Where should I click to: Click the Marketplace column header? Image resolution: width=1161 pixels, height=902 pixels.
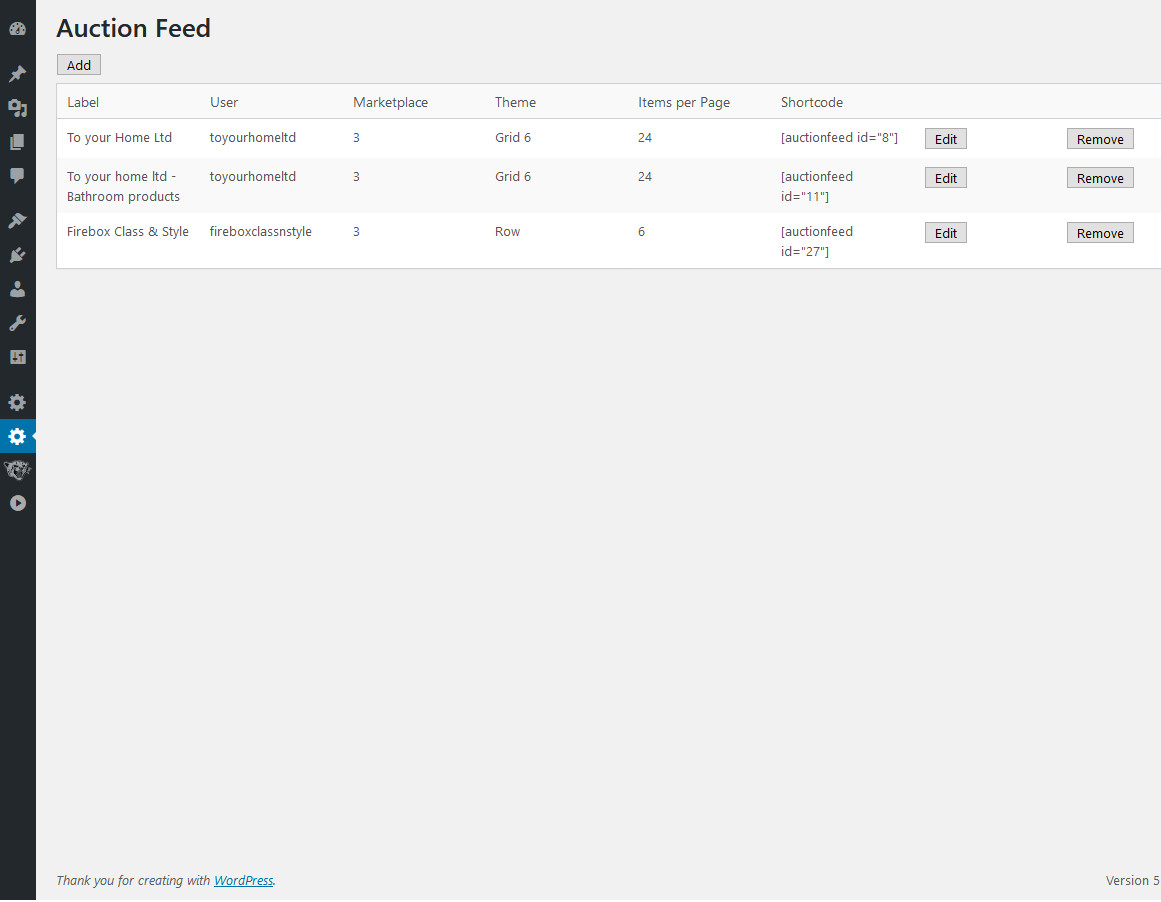pos(390,102)
